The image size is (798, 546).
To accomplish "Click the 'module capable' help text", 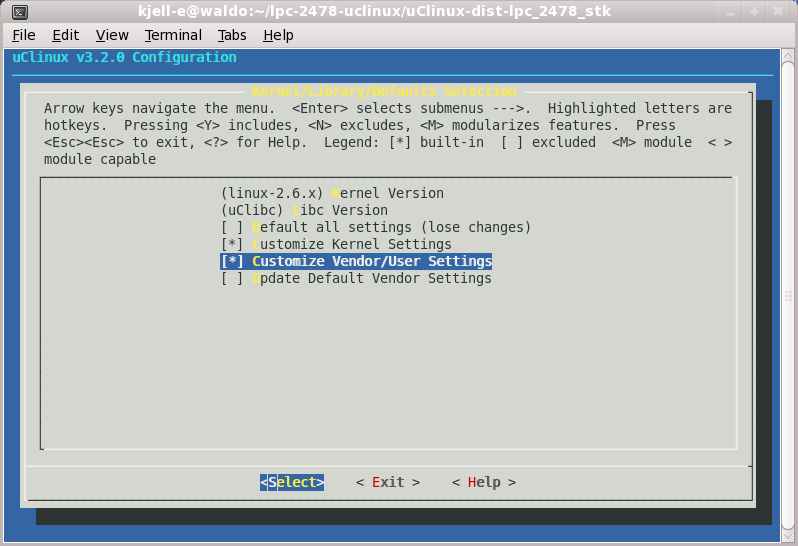I will (100, 159).
